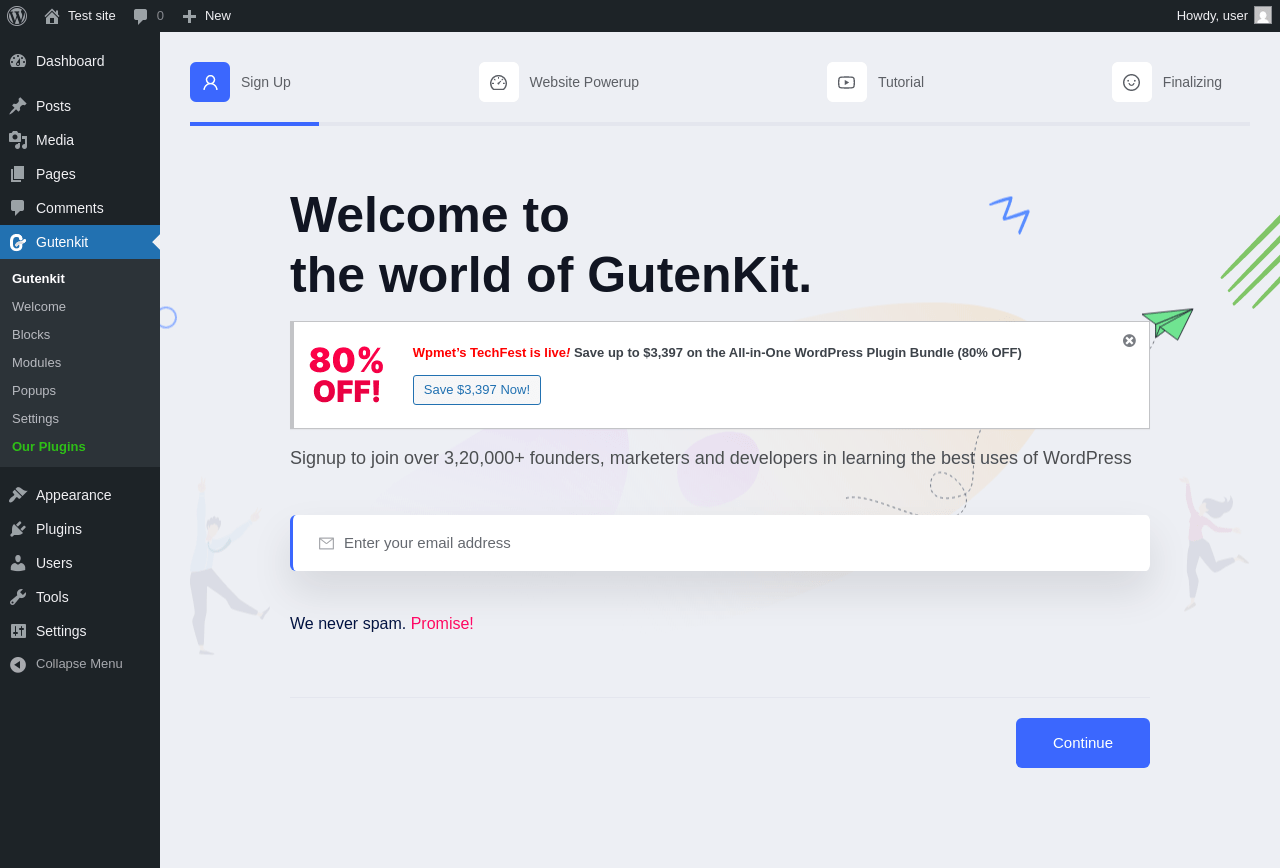Go to Gutenkit Modules page
The height and width of the screenshot is (868, 1280).
click(36, 363)
